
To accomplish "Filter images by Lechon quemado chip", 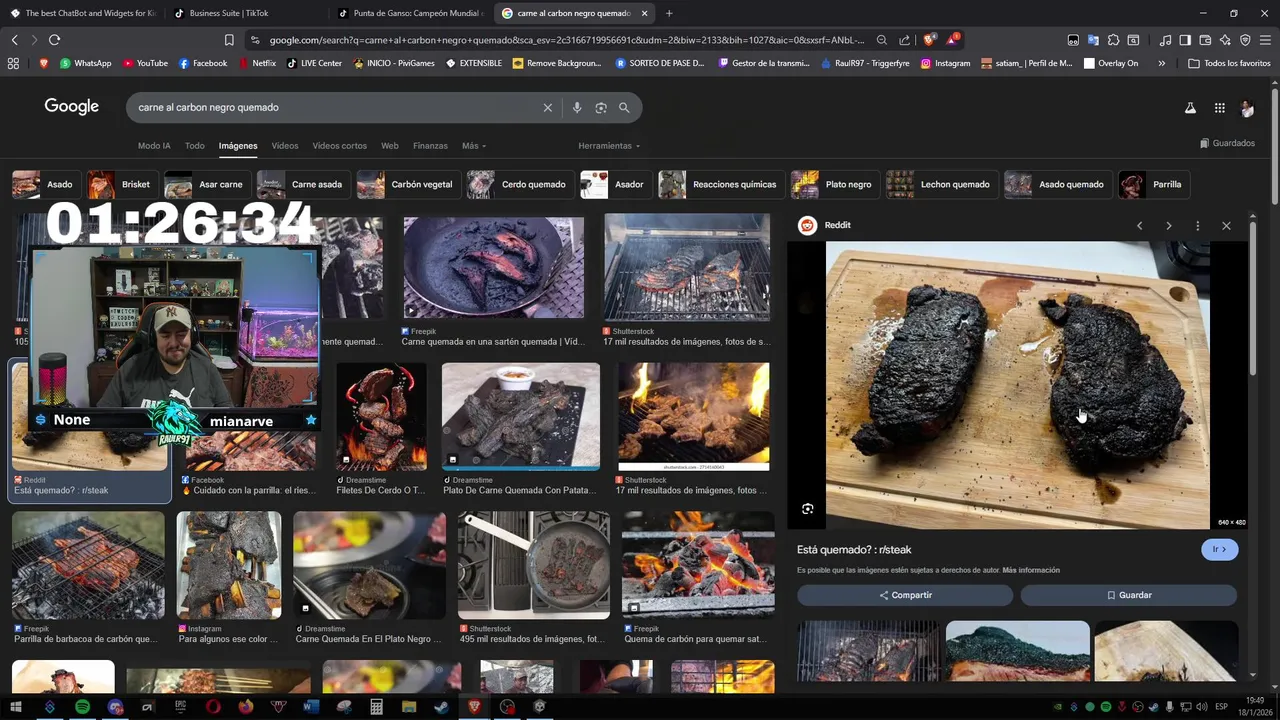I will tap(940, 185).
